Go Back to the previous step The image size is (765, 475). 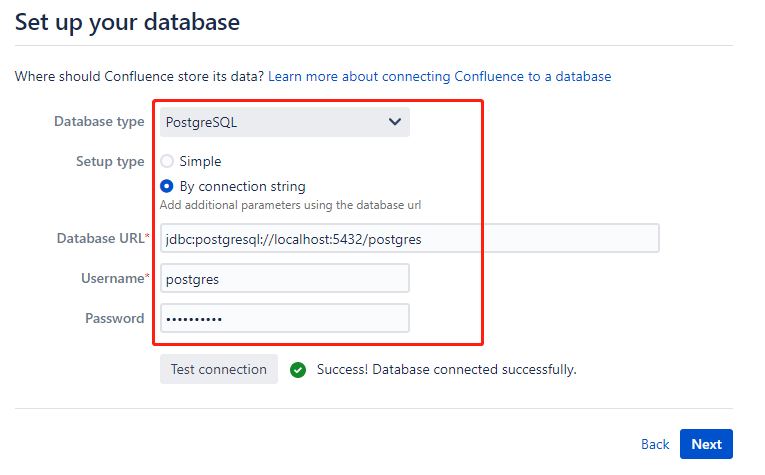(x=655, y=444)
